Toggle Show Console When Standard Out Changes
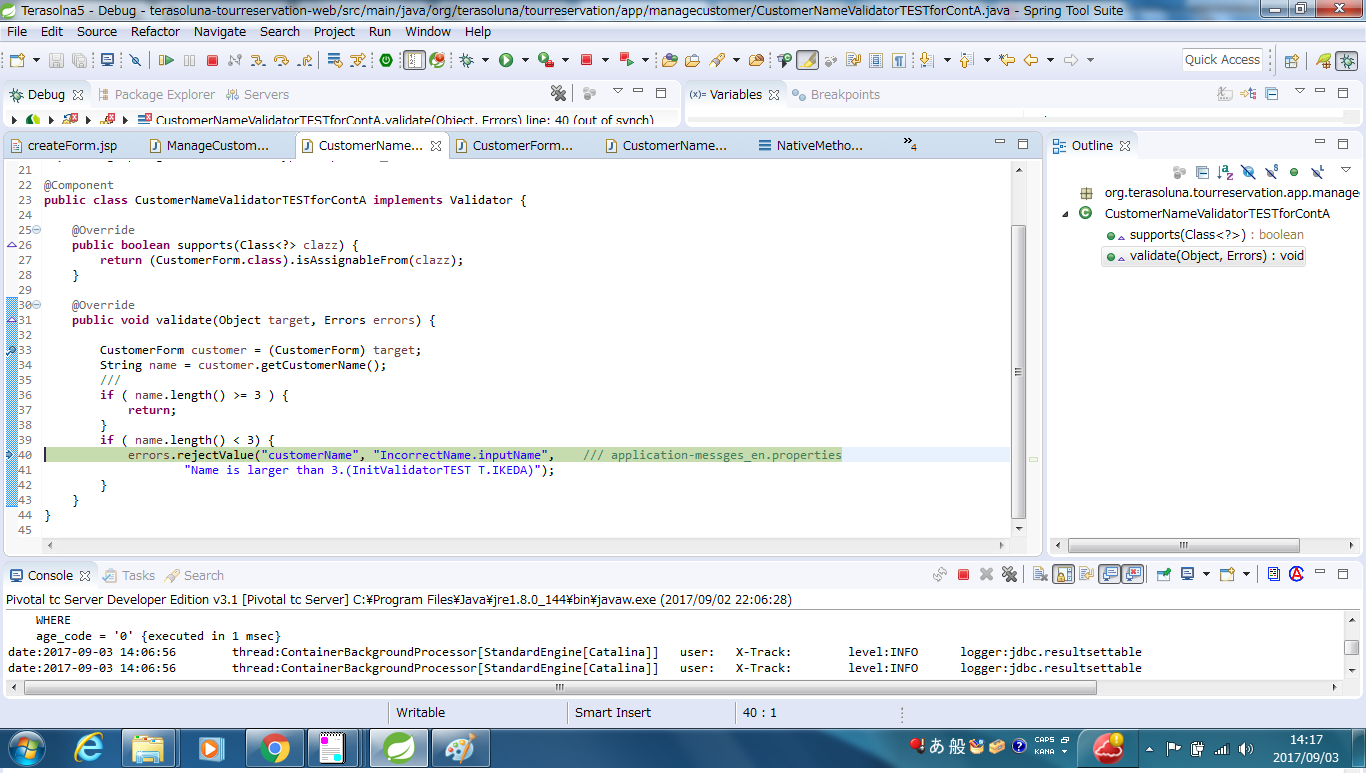The width and height of the screenshot is (1366, 773). pyautogui.click(x=1111, y=575)
